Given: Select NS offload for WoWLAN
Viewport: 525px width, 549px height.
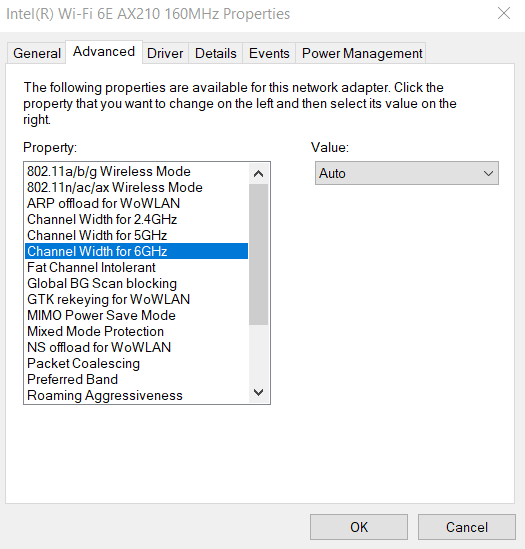Looking at the screenshot, I should pyautogui.click(x=136, y=347).
